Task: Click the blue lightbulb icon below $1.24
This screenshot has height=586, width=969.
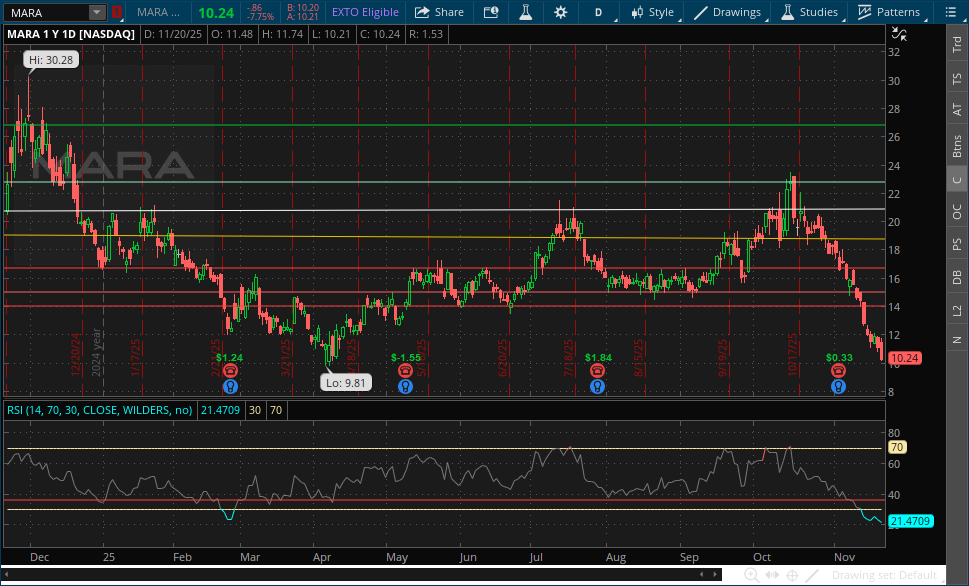Action: click(231, 387)
